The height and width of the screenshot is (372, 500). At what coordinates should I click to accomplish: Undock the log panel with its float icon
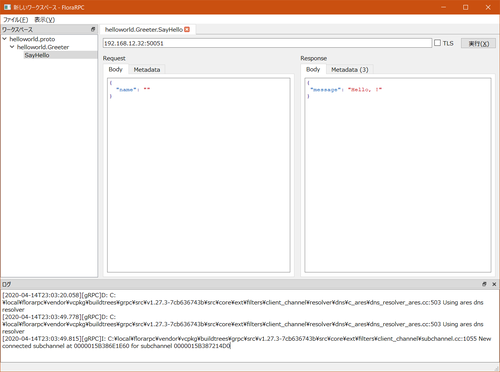(484, 284)
